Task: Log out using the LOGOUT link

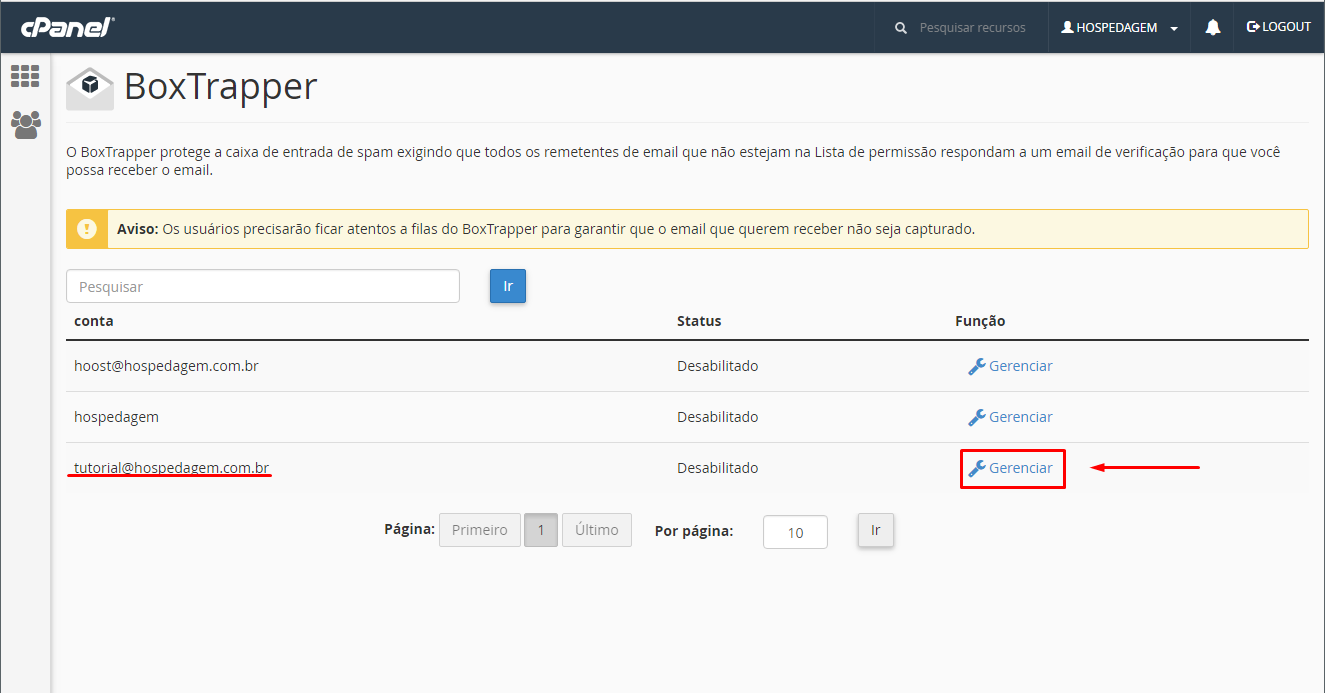Action: click(1278, 27)
